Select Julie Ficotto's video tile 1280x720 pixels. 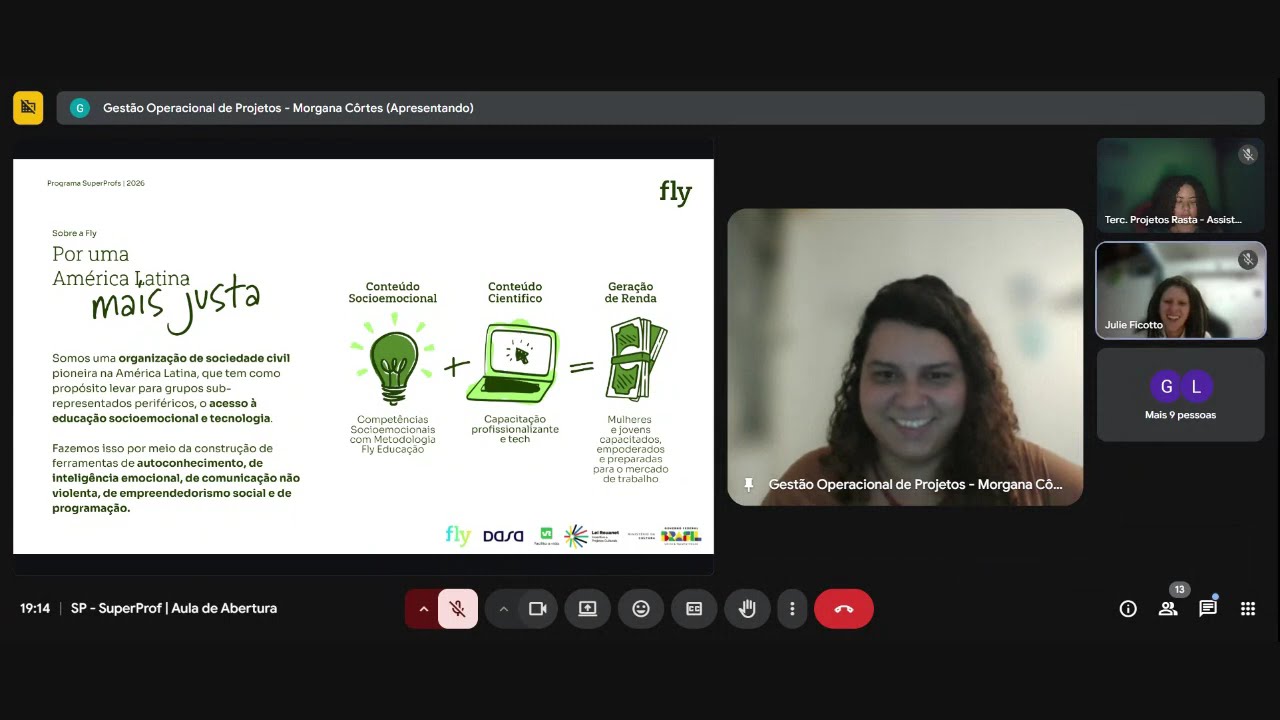tap(1181, 290)
